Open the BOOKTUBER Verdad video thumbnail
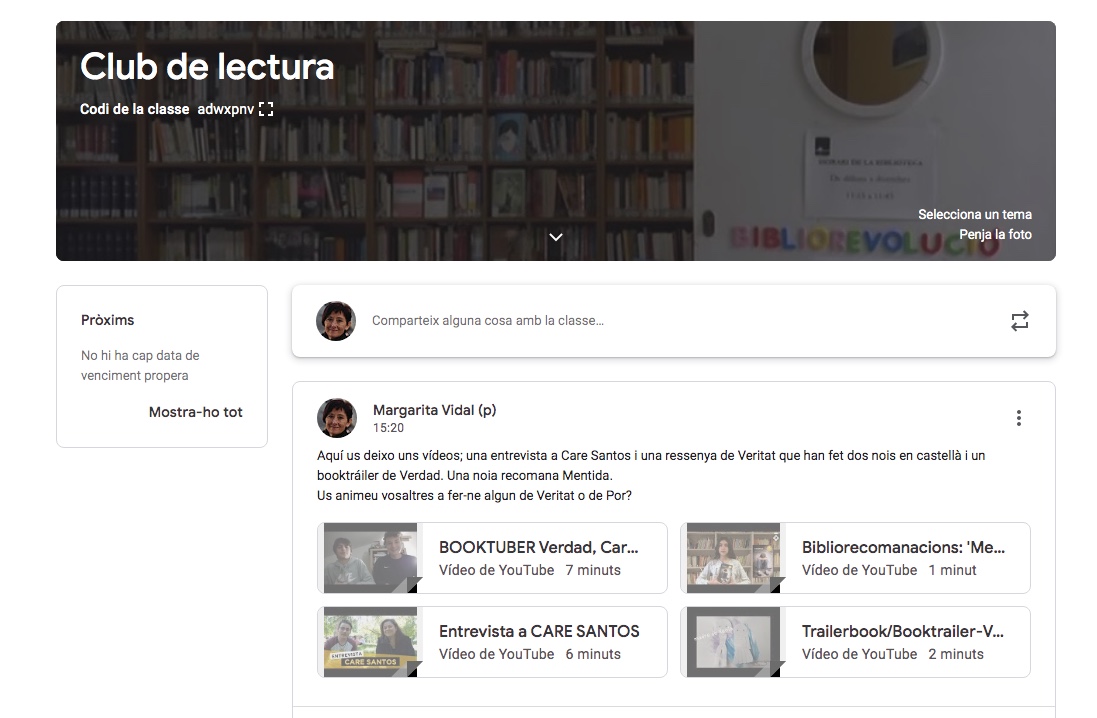This screenshot has width=1097, height=718. [370, 558]
